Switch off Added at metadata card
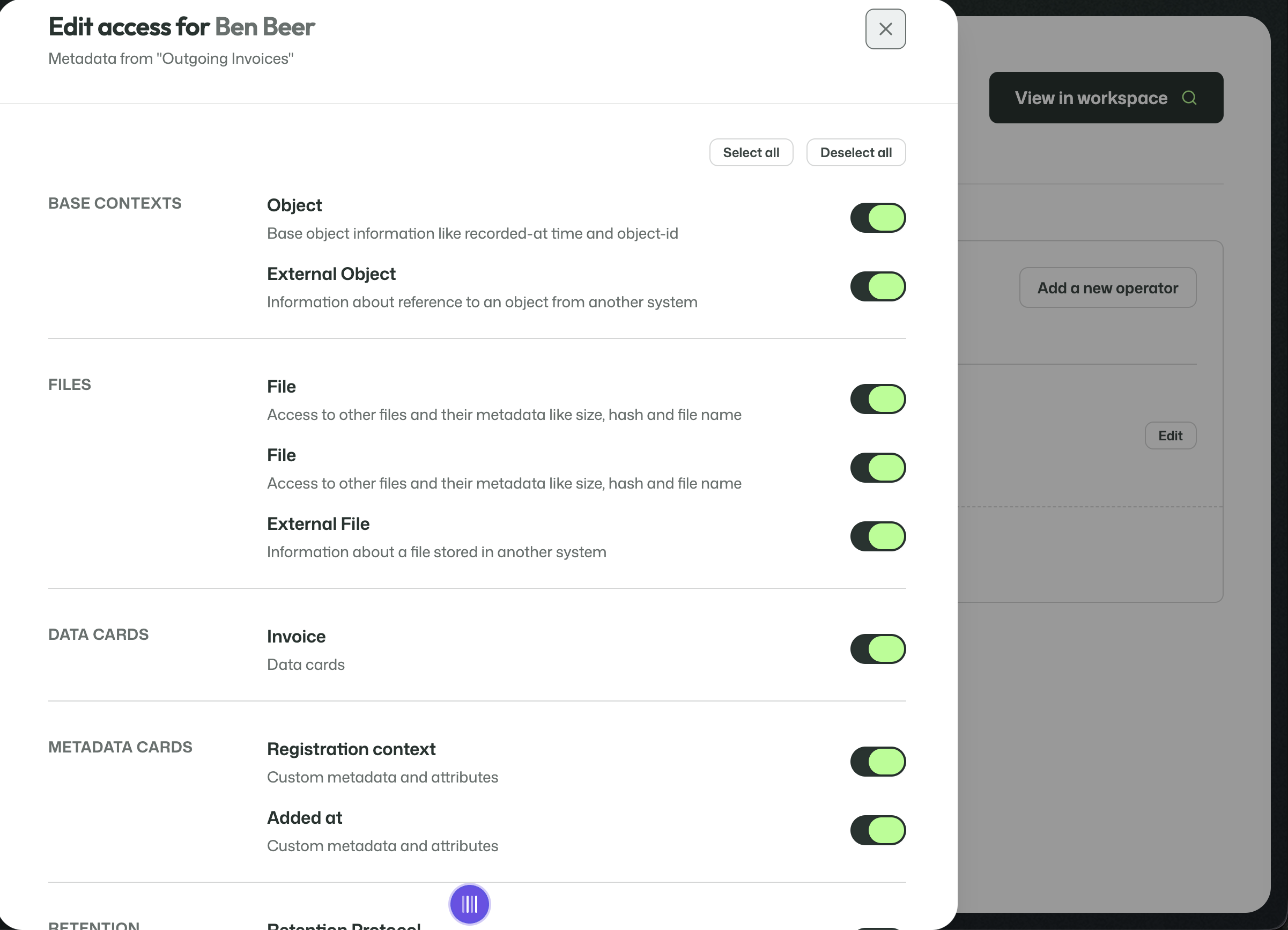Viewport: 1288px width, 930px height. pos(878,831)
